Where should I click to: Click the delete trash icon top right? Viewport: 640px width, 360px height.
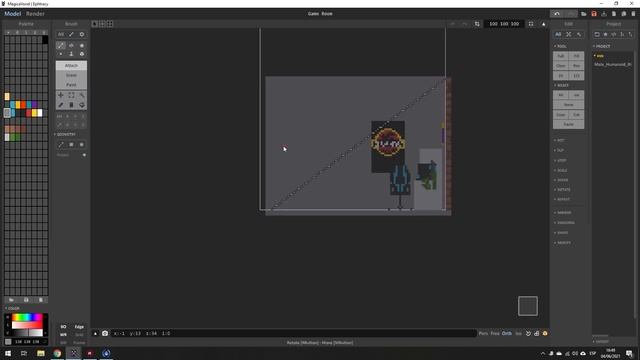click(x=633, y=13)
